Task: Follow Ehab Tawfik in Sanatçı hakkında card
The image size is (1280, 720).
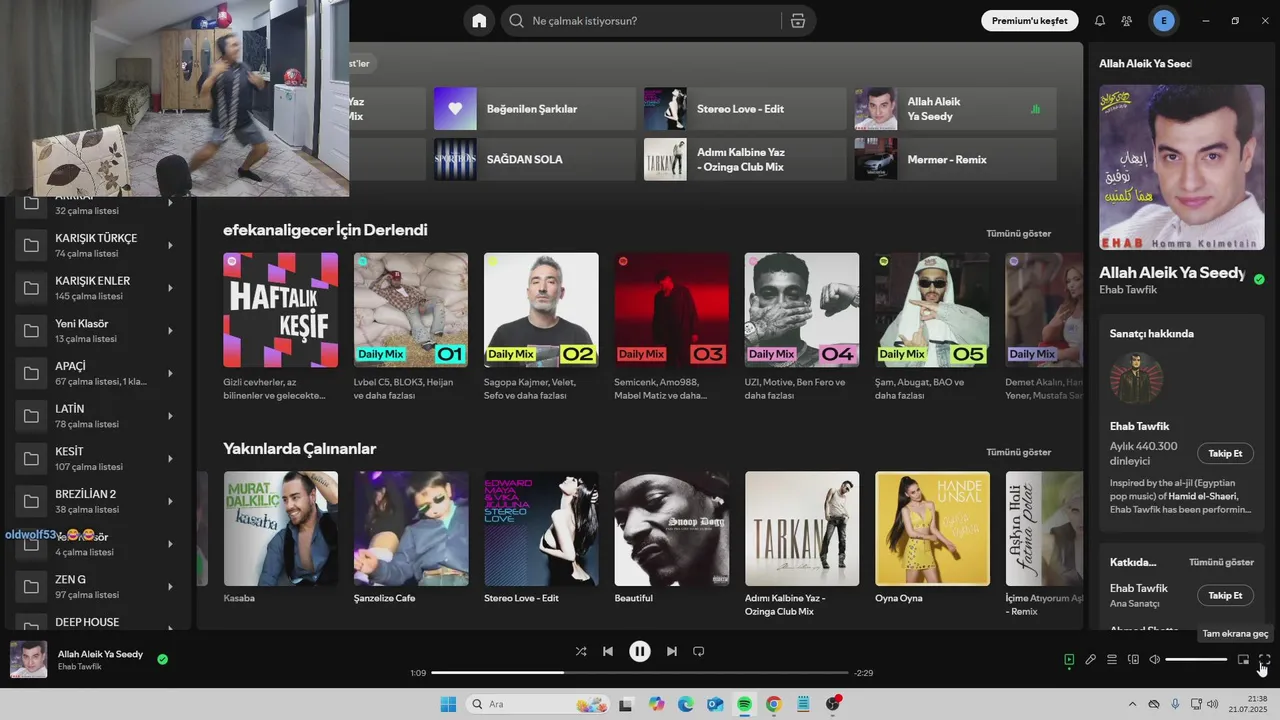Action: coord(1225,453)
